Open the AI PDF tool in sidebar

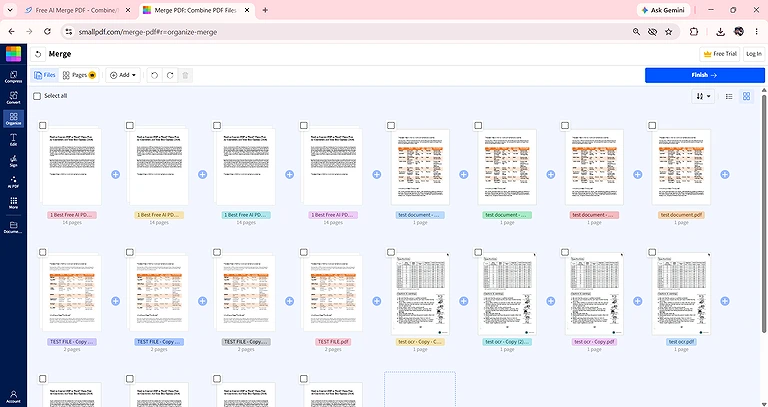tap(13, 182)
